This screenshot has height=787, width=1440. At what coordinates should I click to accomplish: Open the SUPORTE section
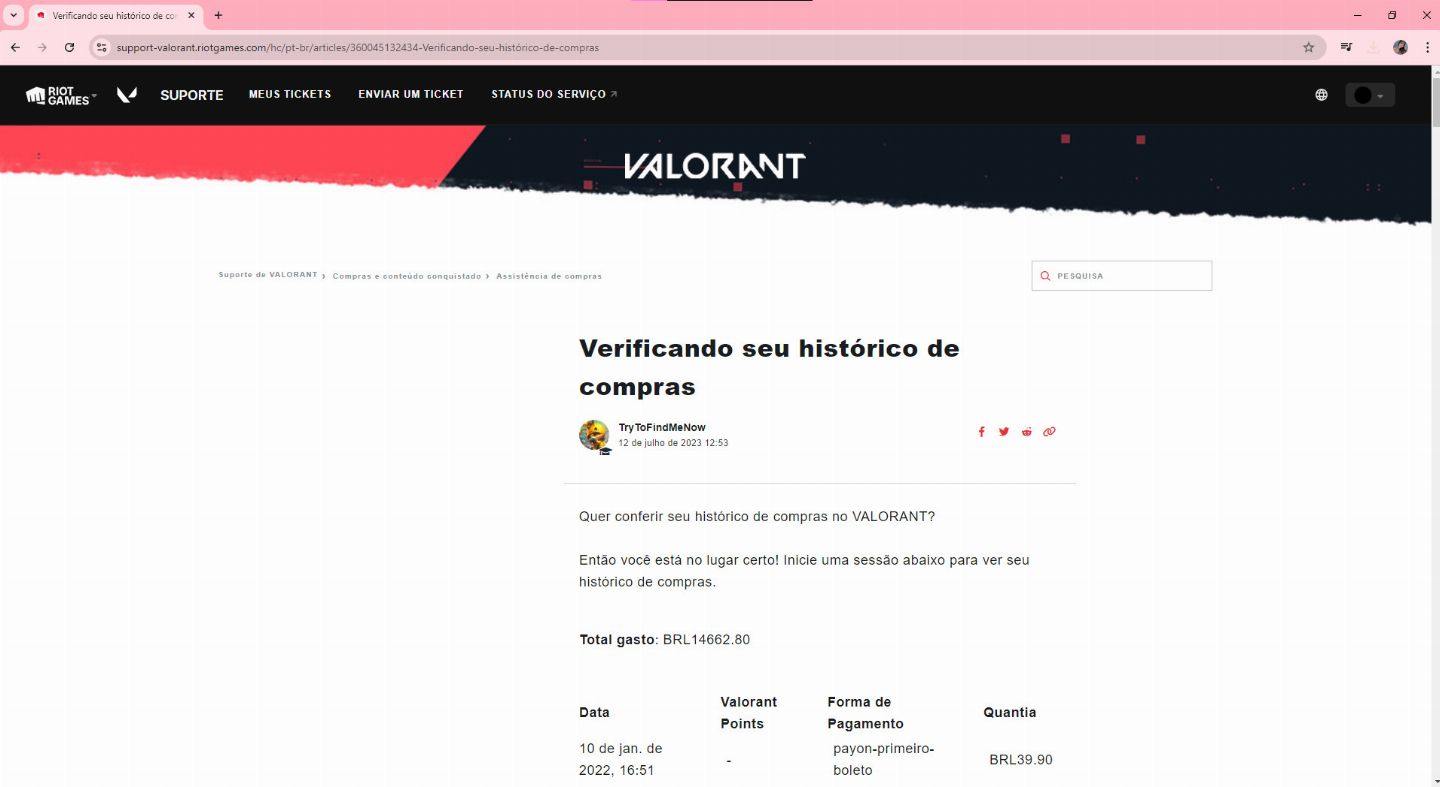click(x=192, y=95)
